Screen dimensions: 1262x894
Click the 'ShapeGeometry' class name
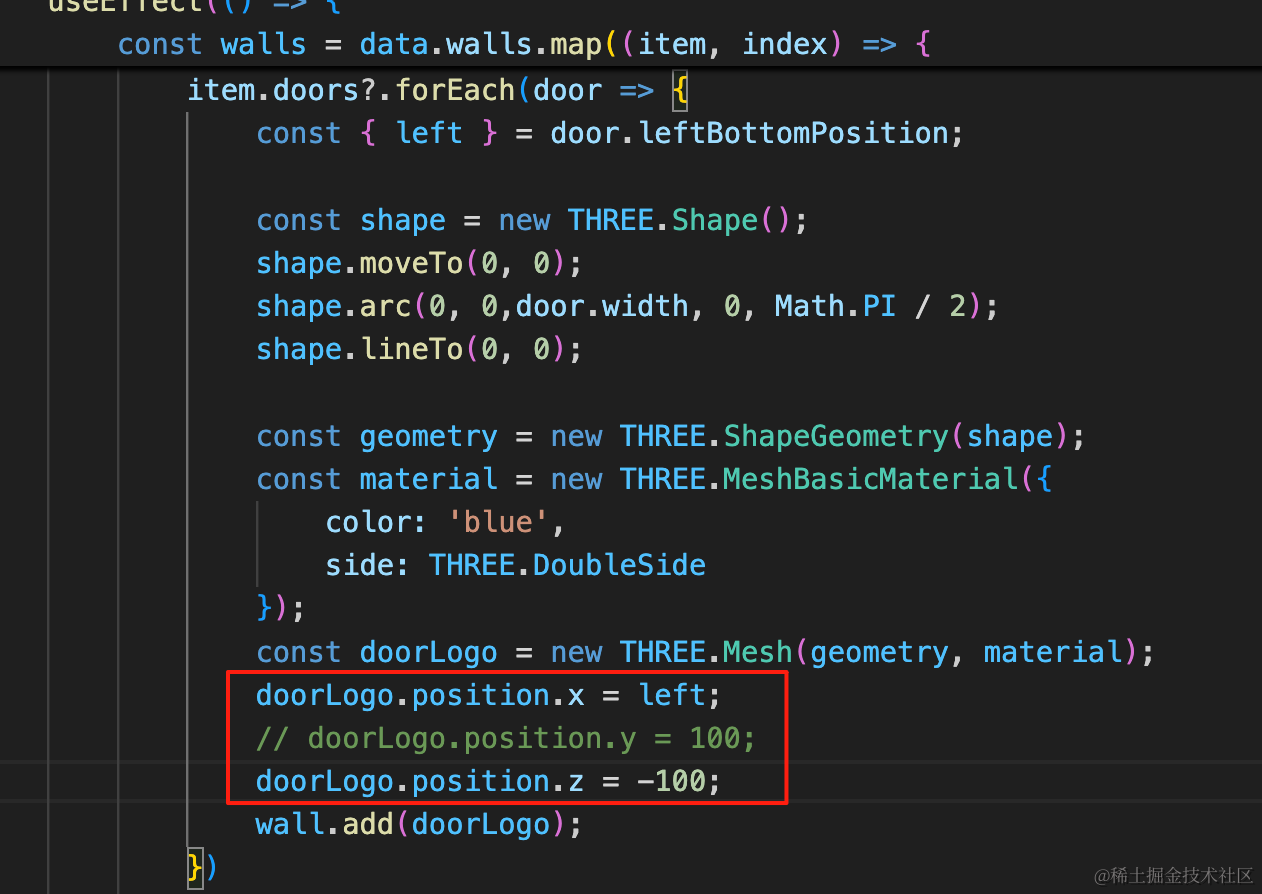(x=837, y=436)
